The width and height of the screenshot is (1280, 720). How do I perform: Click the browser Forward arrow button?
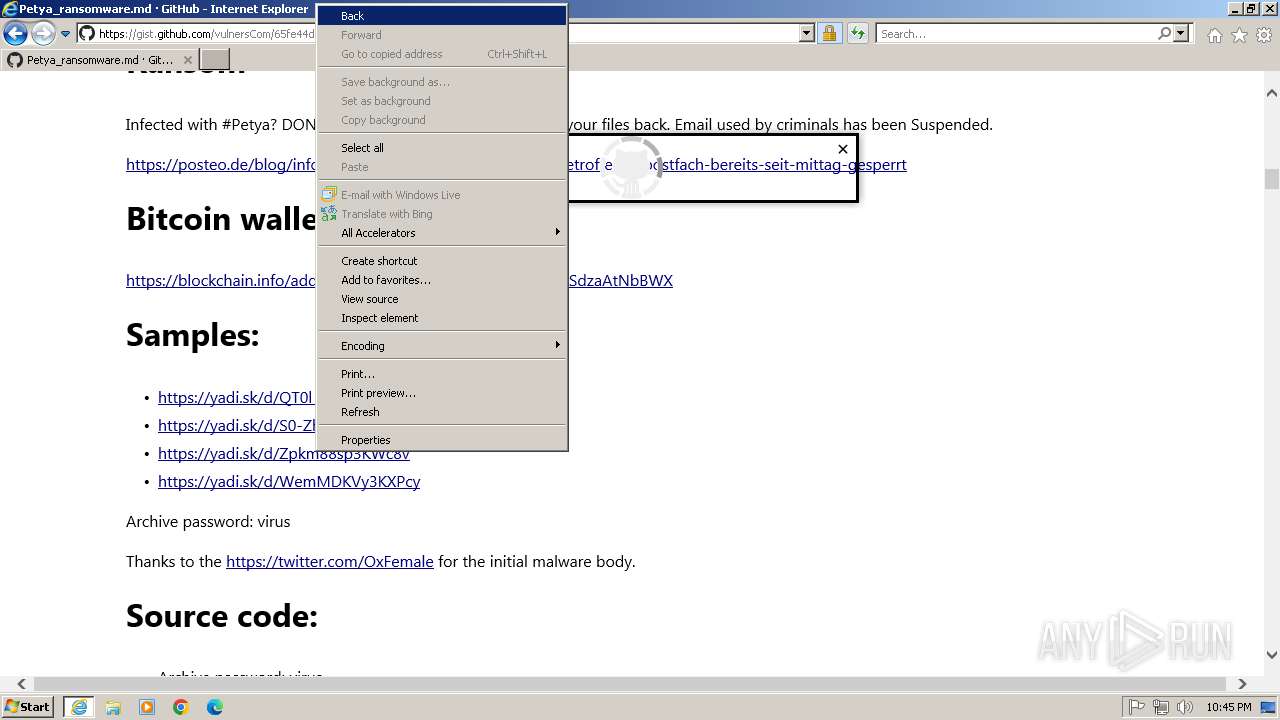tap(43, 34)
